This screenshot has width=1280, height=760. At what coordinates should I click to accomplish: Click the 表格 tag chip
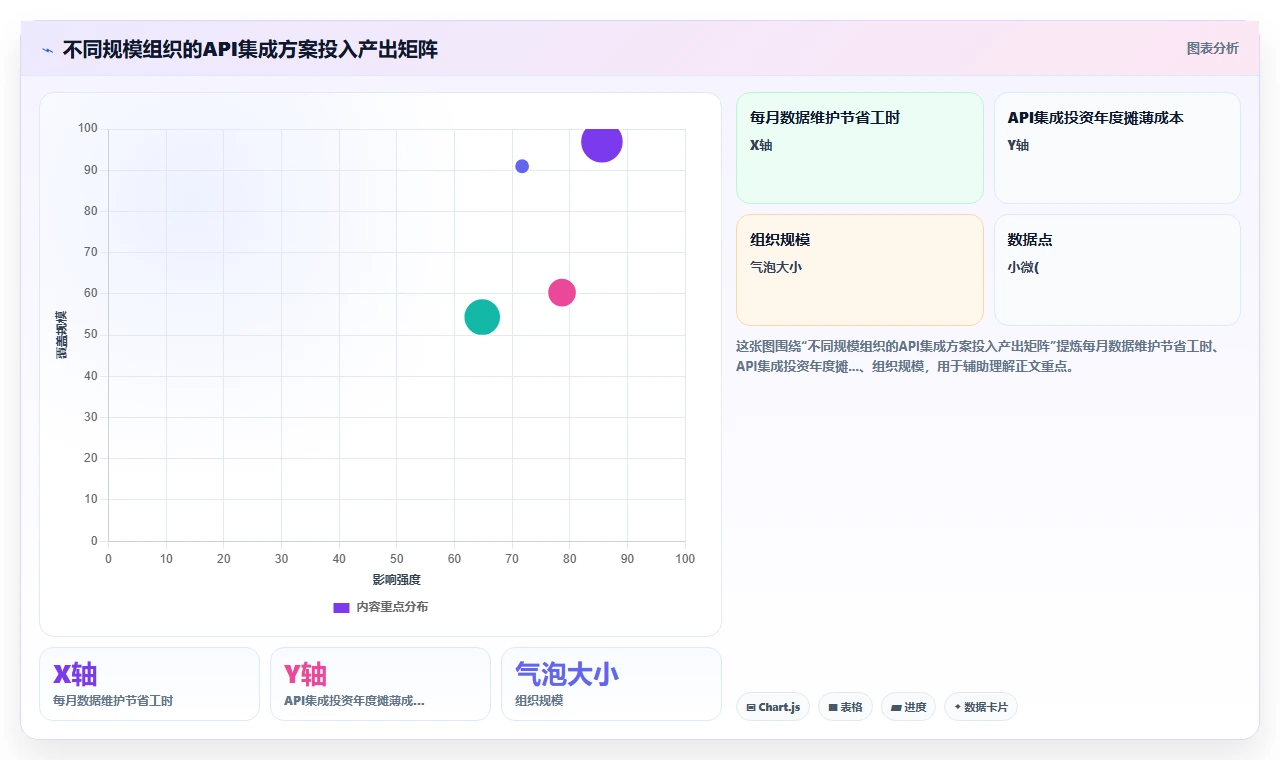845,707
